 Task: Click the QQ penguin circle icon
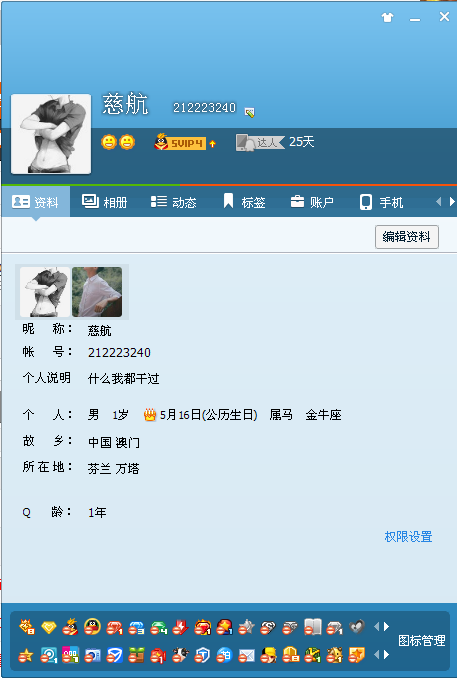coord(92,627)
